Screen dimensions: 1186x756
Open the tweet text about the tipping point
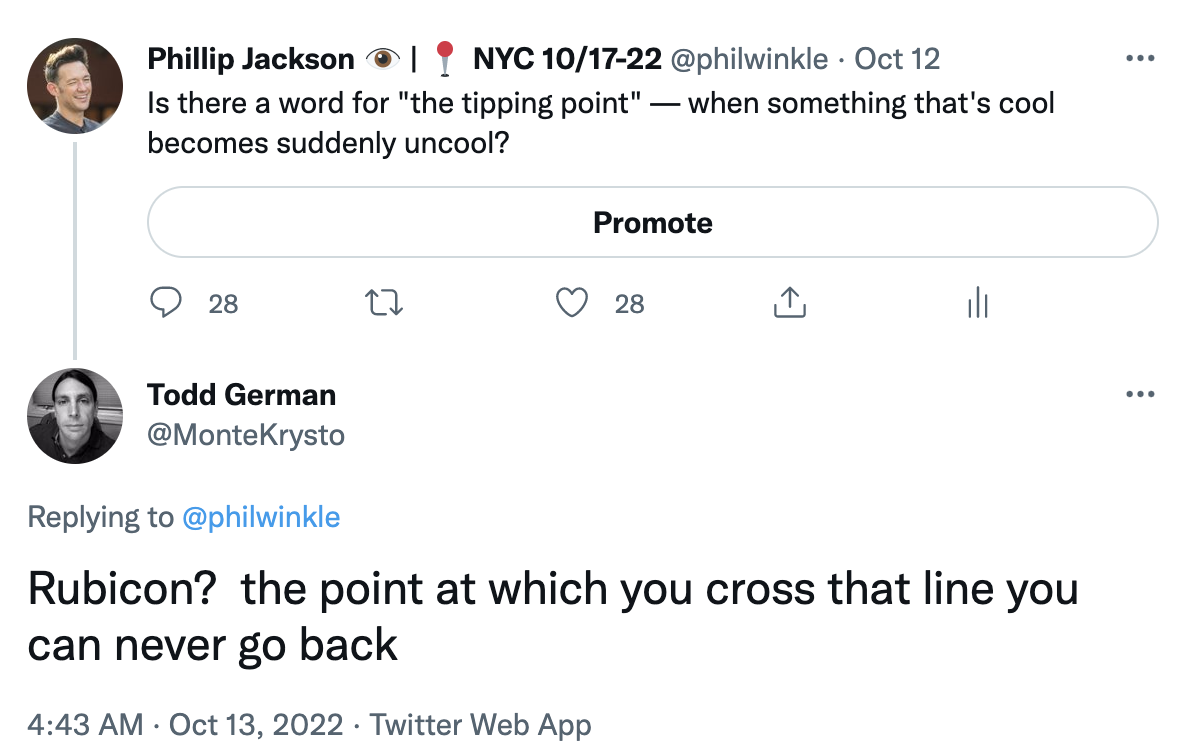600,123
